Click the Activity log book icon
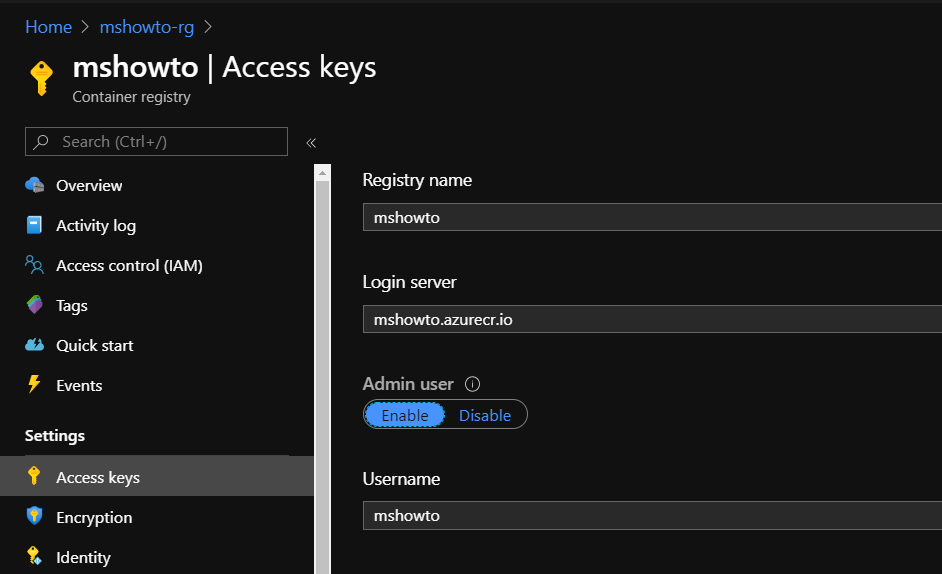Screen dimensions: 942x574 tap(34, 225)
